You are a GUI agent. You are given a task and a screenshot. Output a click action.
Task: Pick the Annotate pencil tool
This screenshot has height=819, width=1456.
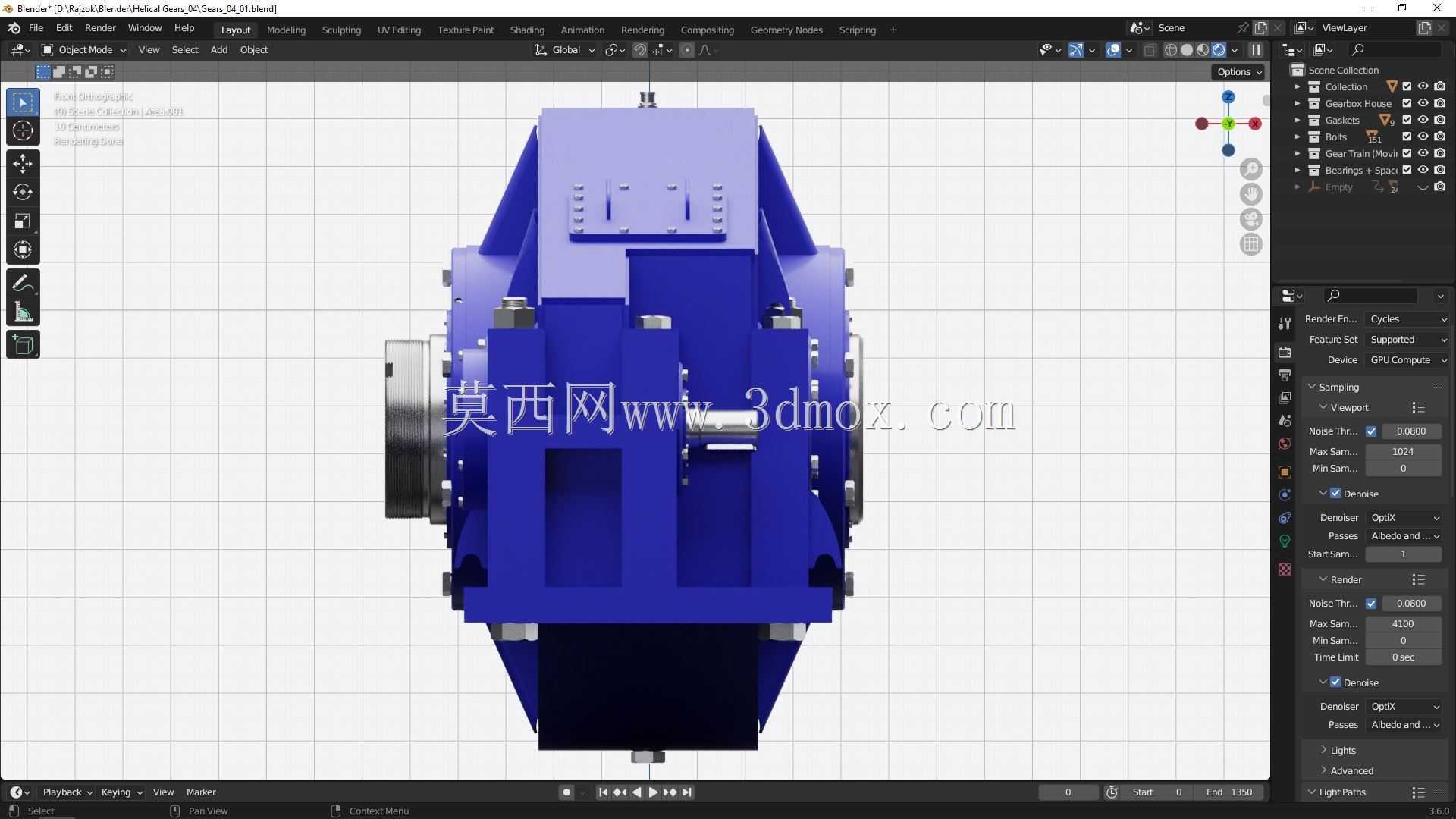point(23,284)
